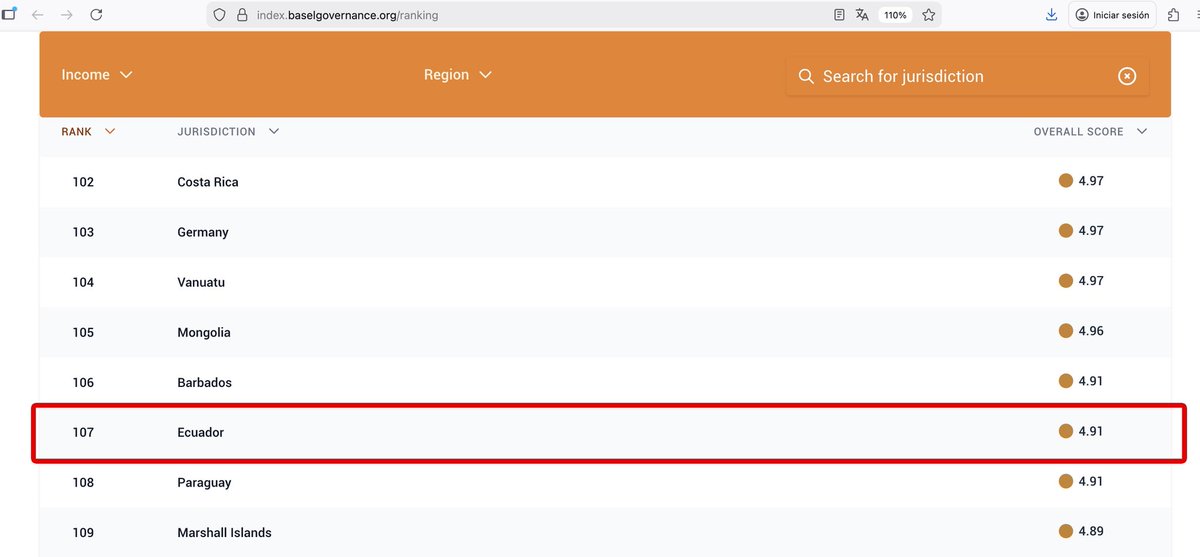Click the magnifier icon in jurisdiction search
1200x557 pixels.
(806, 76)
